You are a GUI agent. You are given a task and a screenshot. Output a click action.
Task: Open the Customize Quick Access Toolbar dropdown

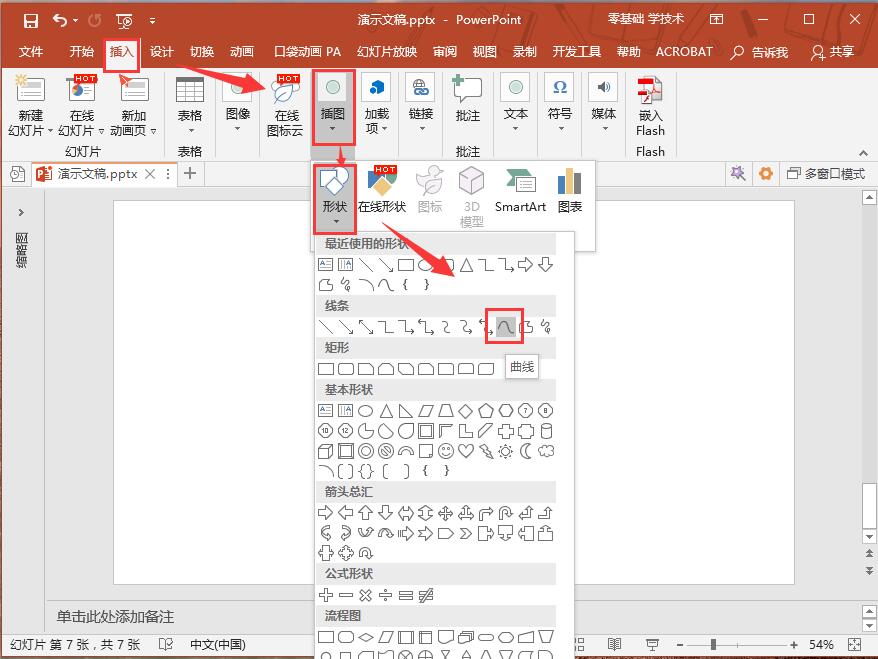(x=152, y=21)
